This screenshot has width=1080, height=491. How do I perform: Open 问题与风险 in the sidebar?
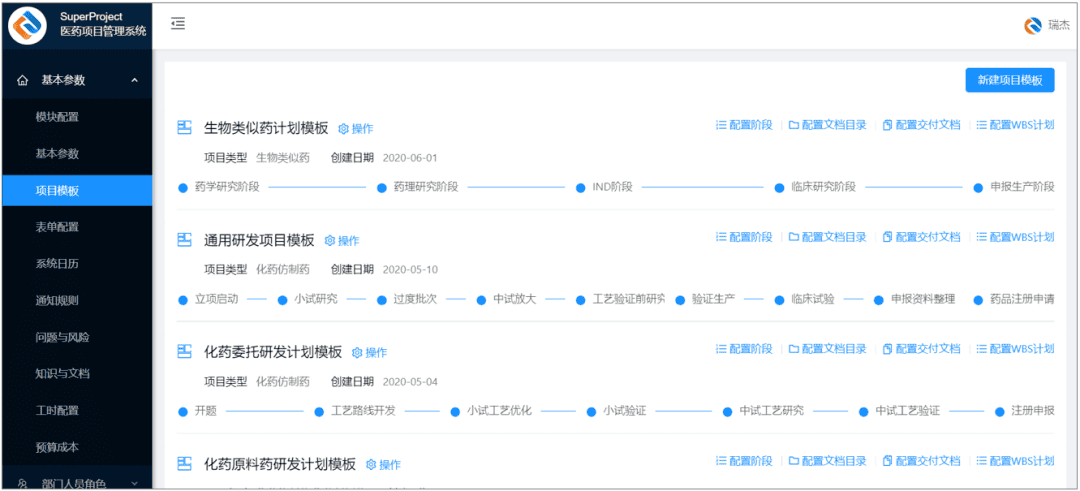pos(62,337)
